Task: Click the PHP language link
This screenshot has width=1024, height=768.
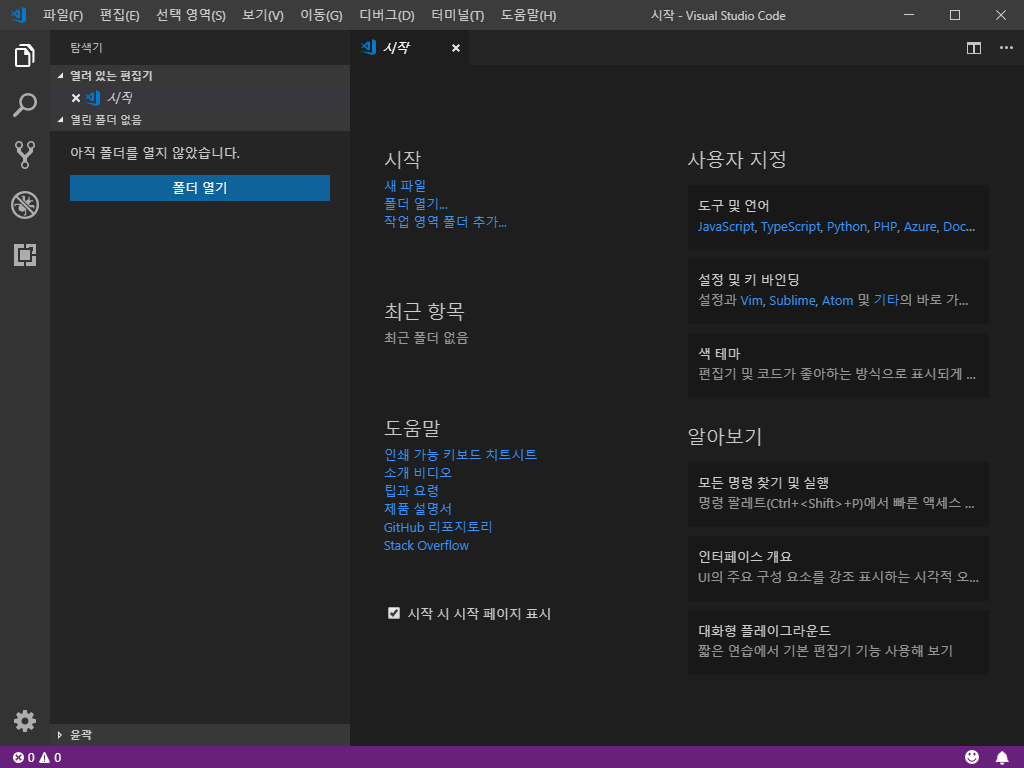Action: (x=886, y=227)
